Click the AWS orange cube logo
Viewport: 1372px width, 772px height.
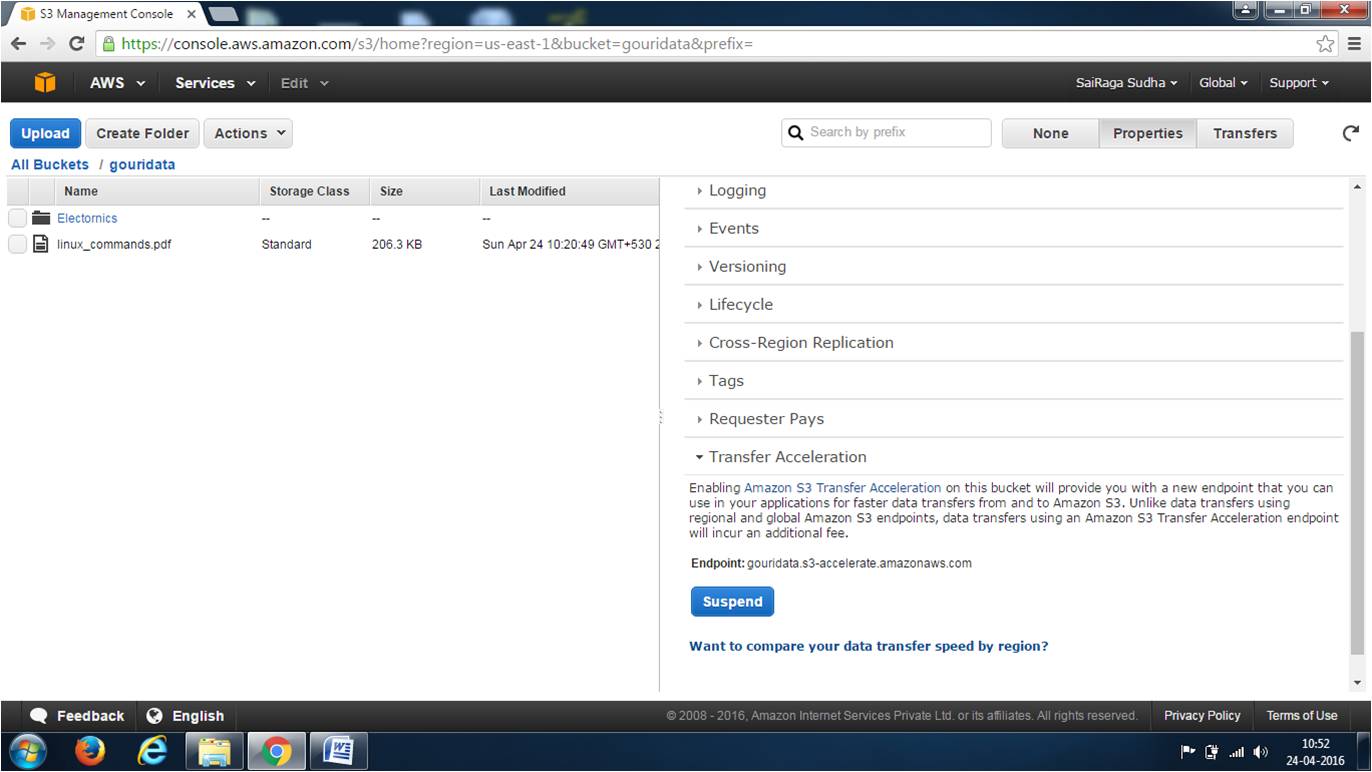[x=45, y=83]
